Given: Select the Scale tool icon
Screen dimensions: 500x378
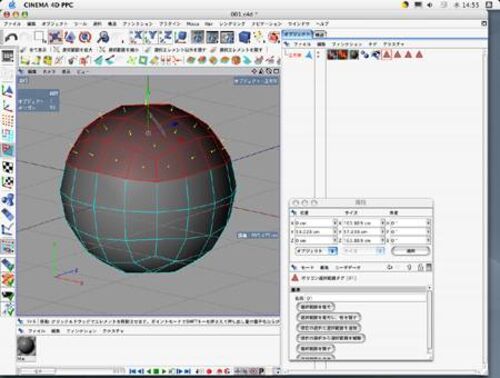Looking at the screenshot, I should click(70, 37).
